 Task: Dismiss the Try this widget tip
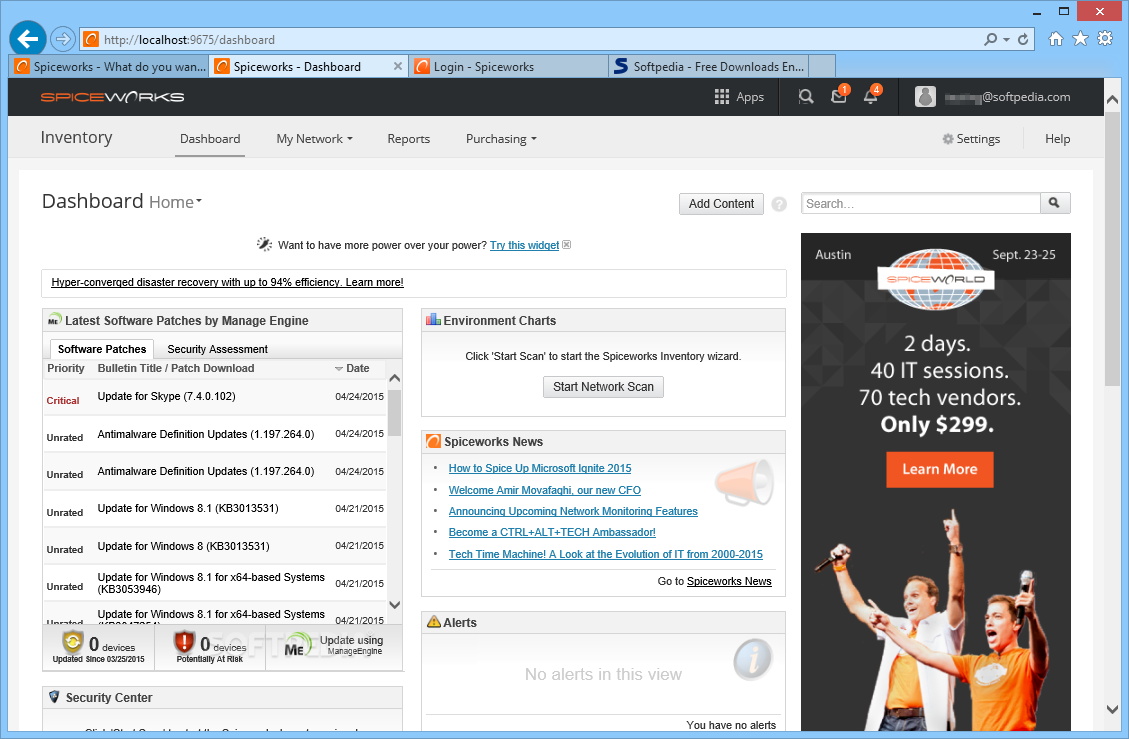click(567, 245)
